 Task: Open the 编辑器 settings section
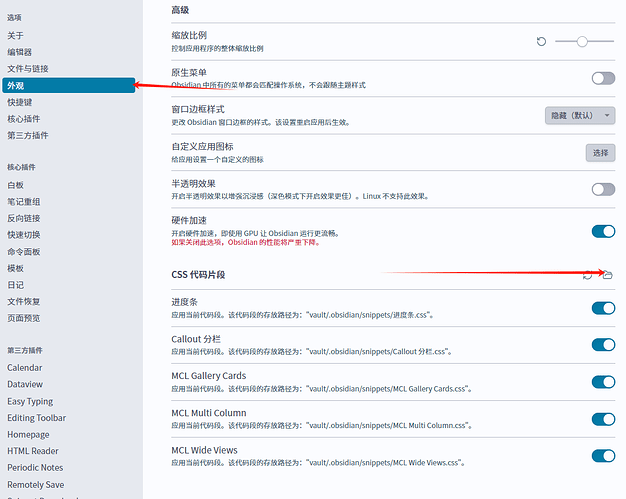[20, 52]
